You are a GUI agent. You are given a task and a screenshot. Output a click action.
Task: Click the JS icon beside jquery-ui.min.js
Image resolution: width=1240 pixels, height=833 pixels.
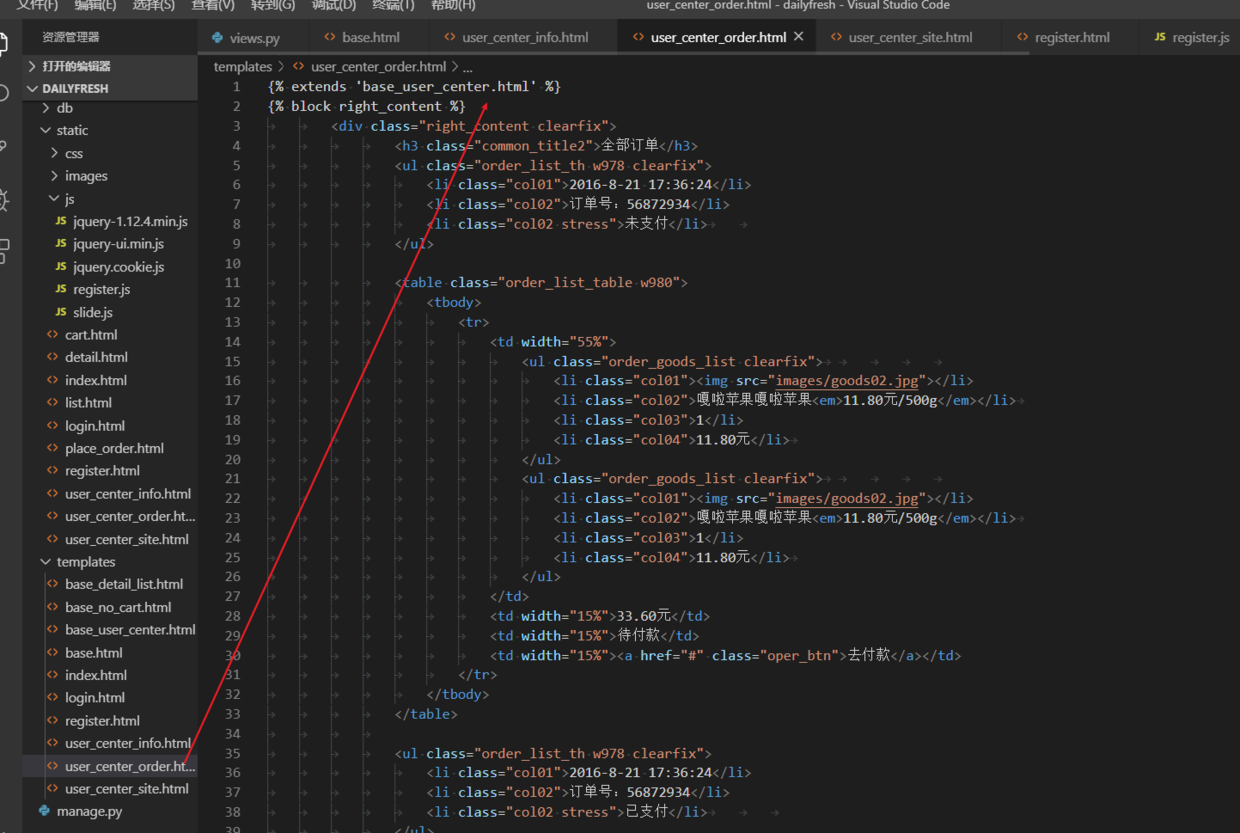click(x=61, y=244)
